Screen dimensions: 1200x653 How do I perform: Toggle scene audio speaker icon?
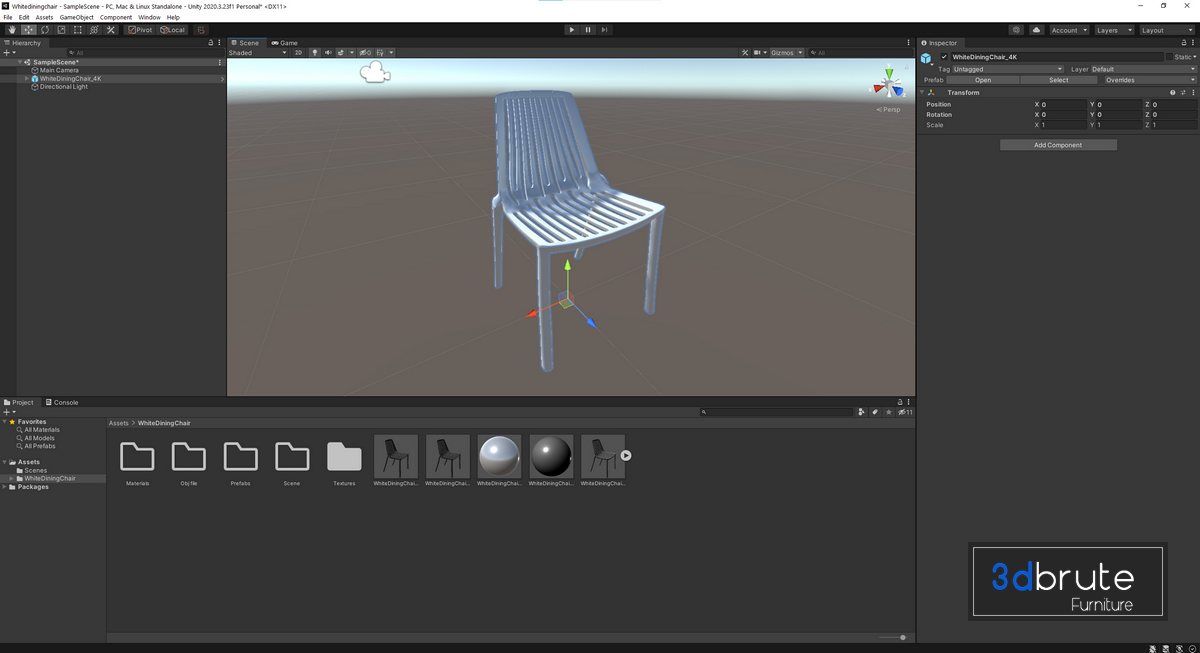(328, 53)
